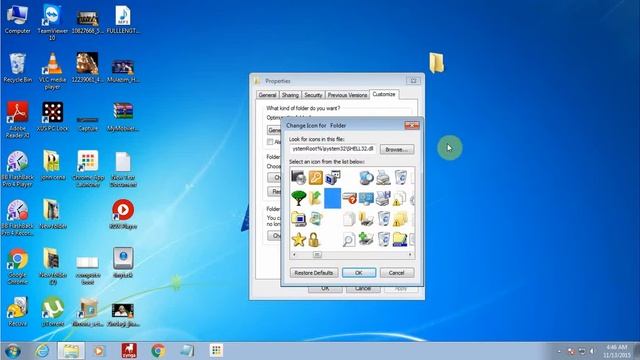
Task: Choose the magnifier over document icon
Action: (x=349, y=240)
